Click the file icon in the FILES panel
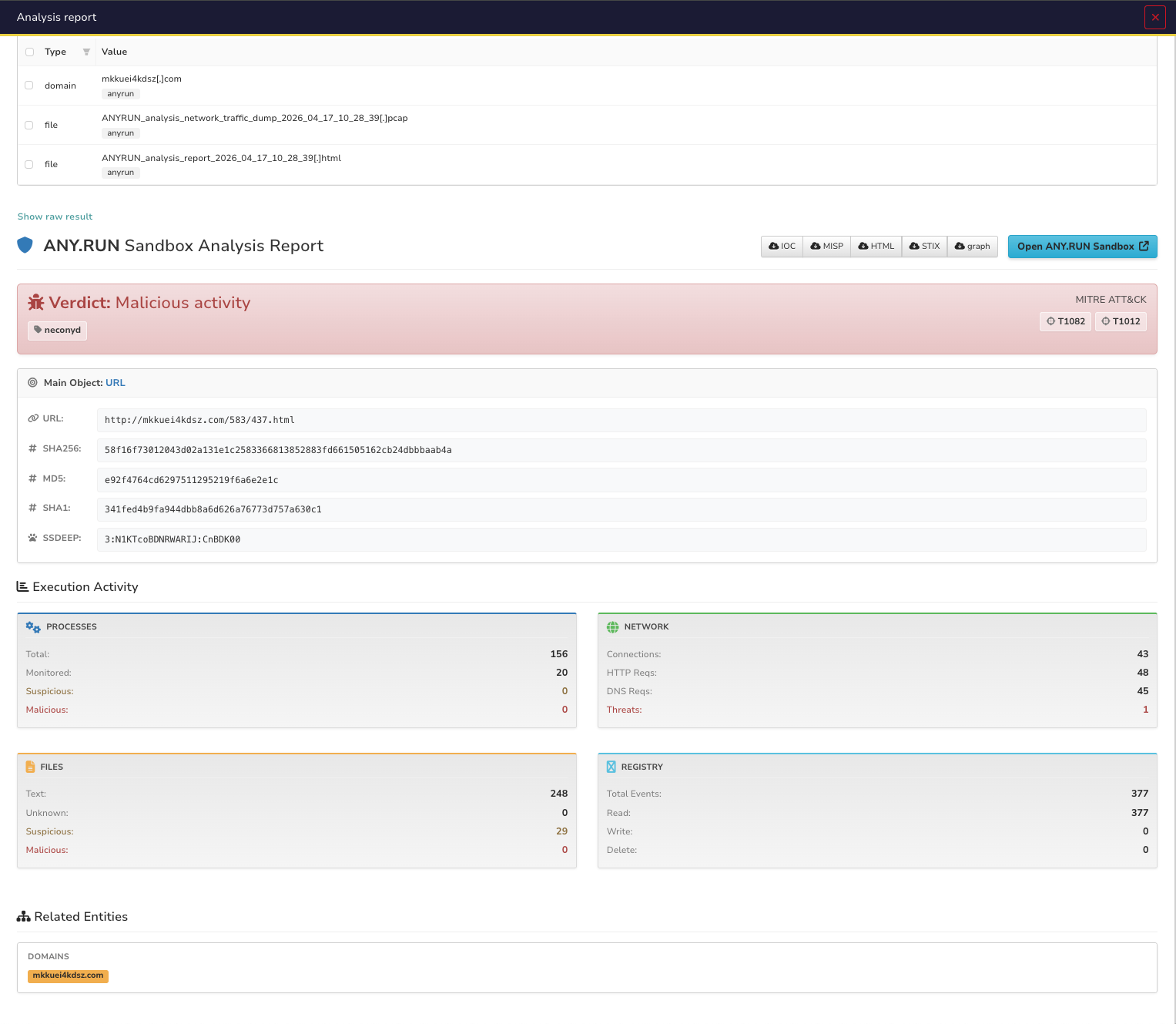This screenshot has width=1176, height=1024. point(30,767)
